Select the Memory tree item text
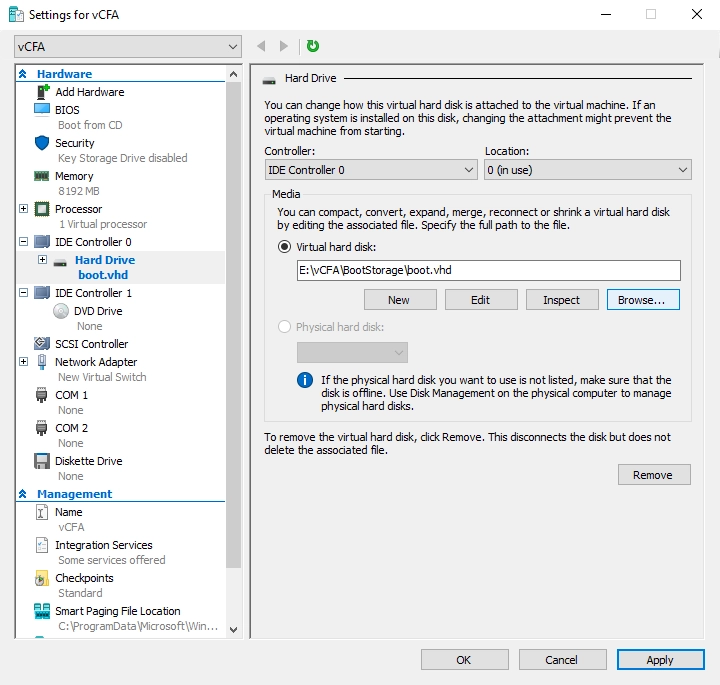 point(74,176)
